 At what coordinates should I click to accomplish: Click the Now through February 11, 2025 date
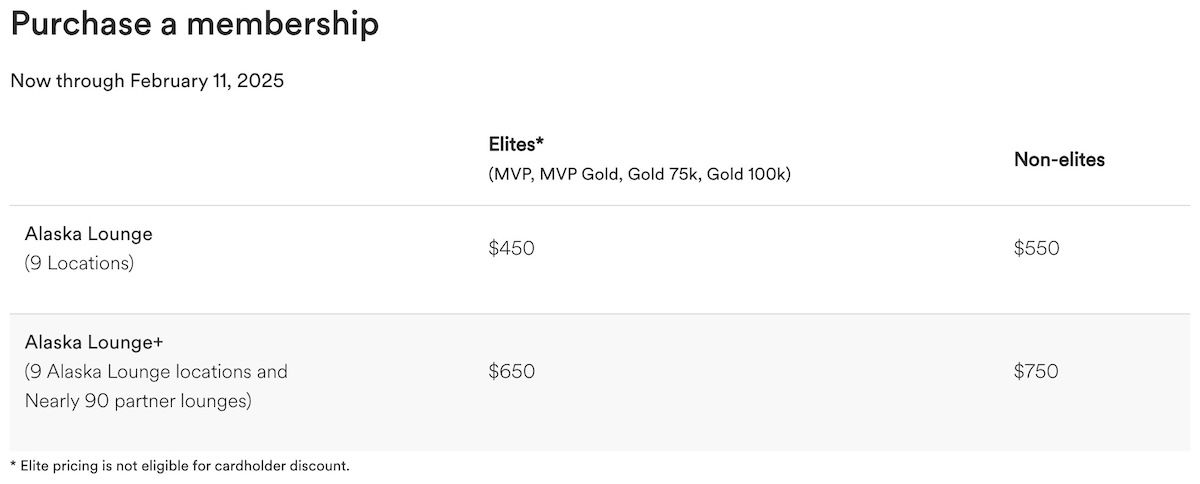(x=147, y=81)
